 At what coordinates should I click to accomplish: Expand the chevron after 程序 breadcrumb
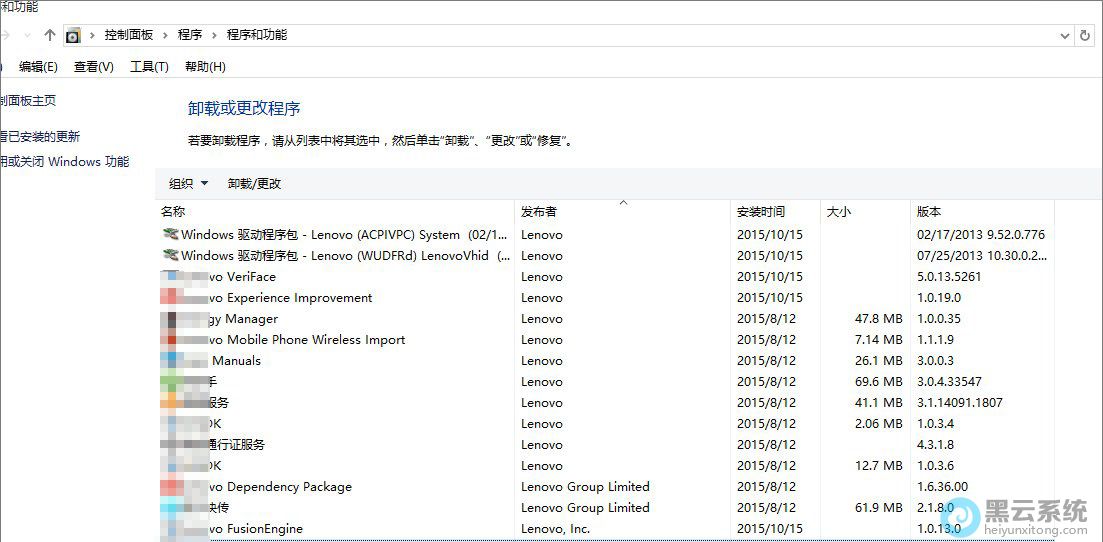[214, 35]
